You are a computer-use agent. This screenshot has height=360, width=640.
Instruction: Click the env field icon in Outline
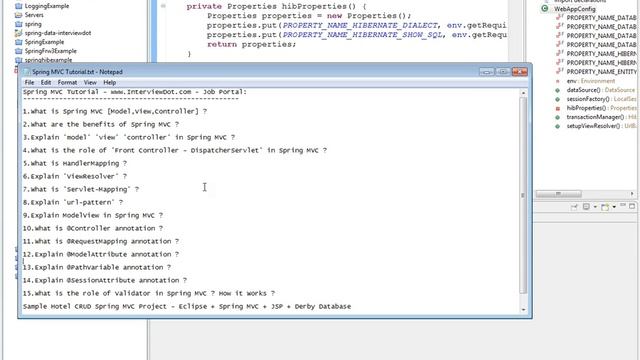(x=558, y=81)
